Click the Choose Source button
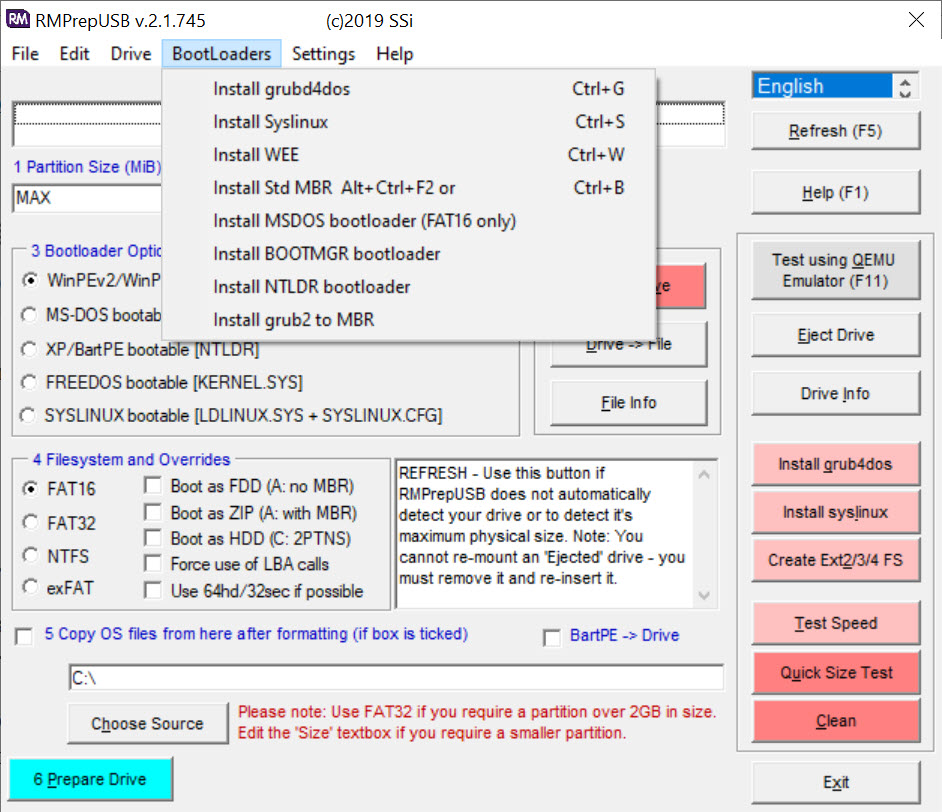The height and width of the screenshot is (812, 942). (x=147, y=723)
